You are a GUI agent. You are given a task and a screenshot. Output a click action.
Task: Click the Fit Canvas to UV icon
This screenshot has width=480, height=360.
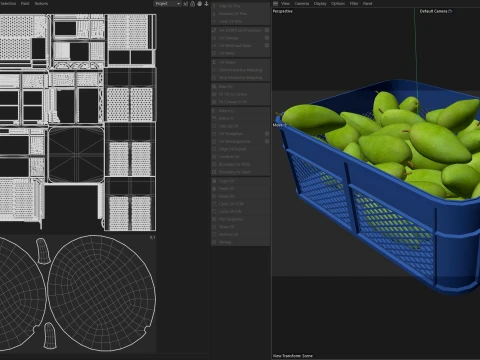[214, 102]
